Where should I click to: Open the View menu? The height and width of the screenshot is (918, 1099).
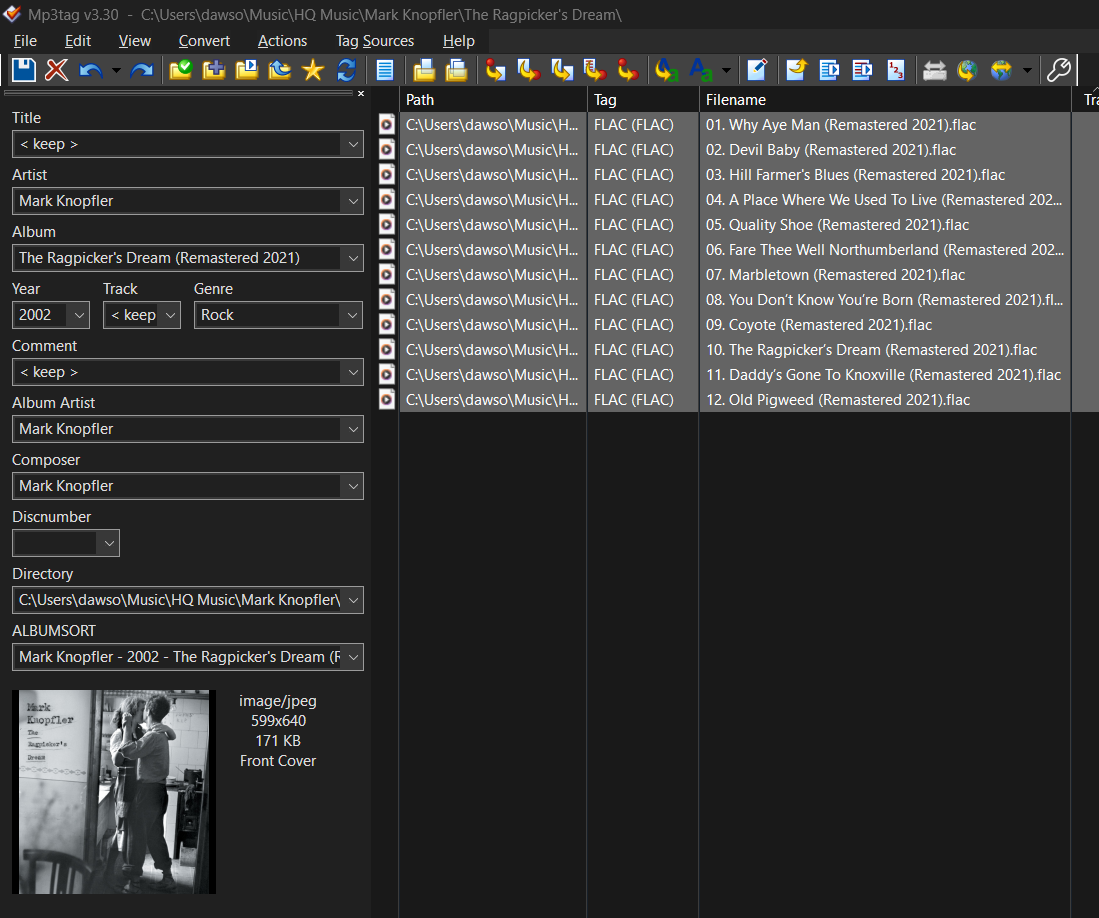135,41
